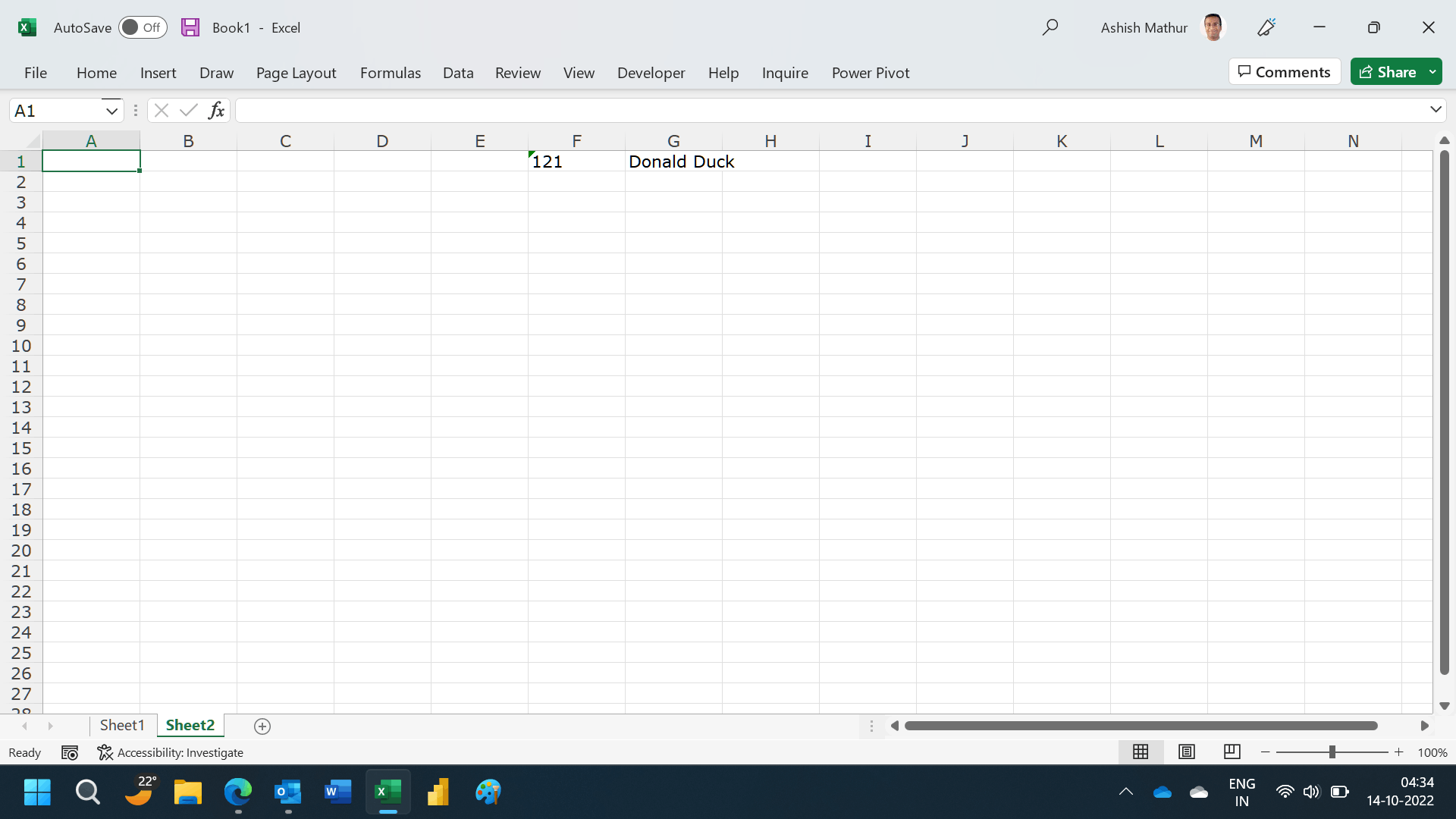The image size is (1456, 819).
Task: Click the Coming Soon pen icon
Action: (x=1266, y=27)
